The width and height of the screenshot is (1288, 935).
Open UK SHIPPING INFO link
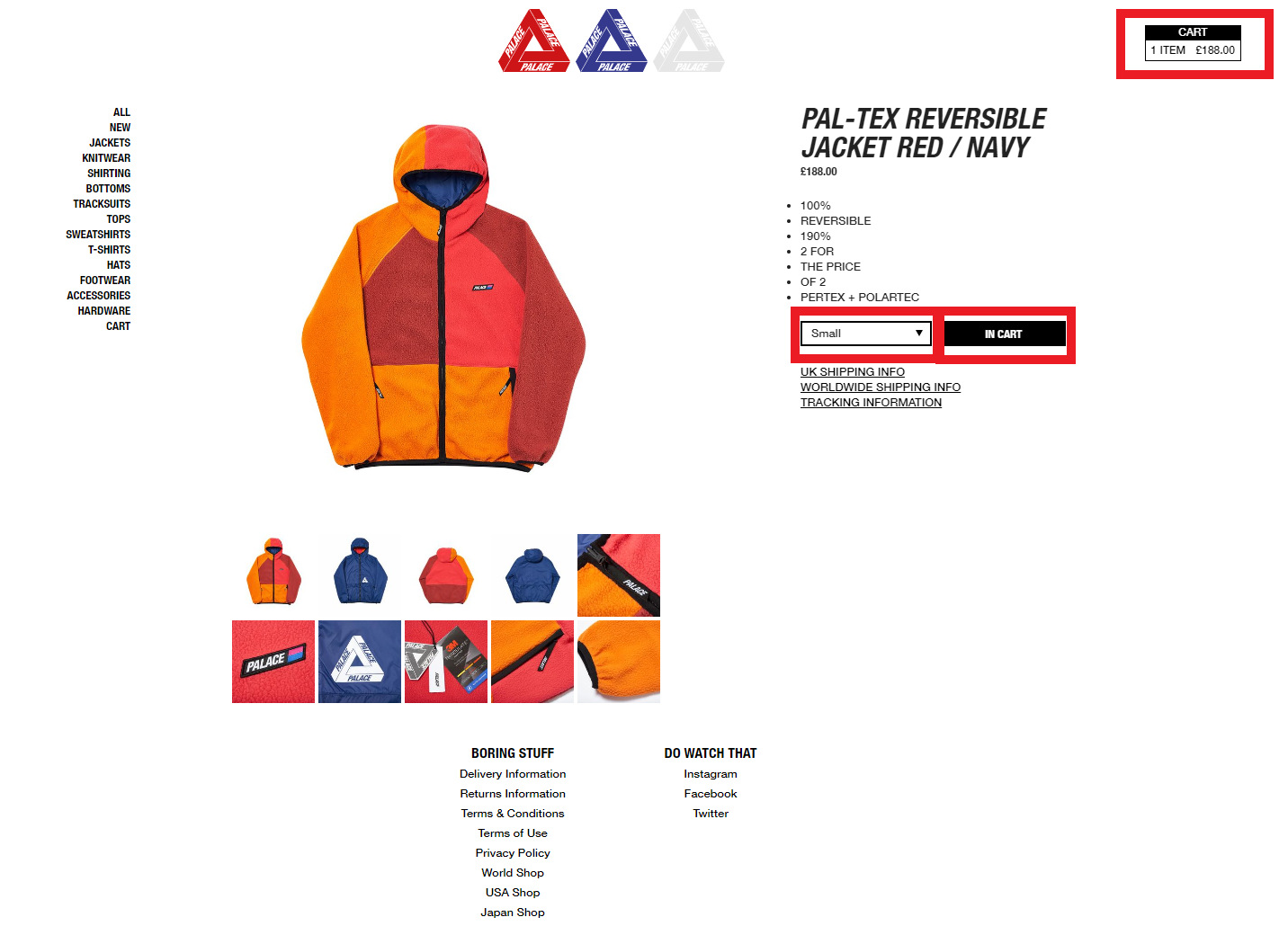tap(853, 372)
